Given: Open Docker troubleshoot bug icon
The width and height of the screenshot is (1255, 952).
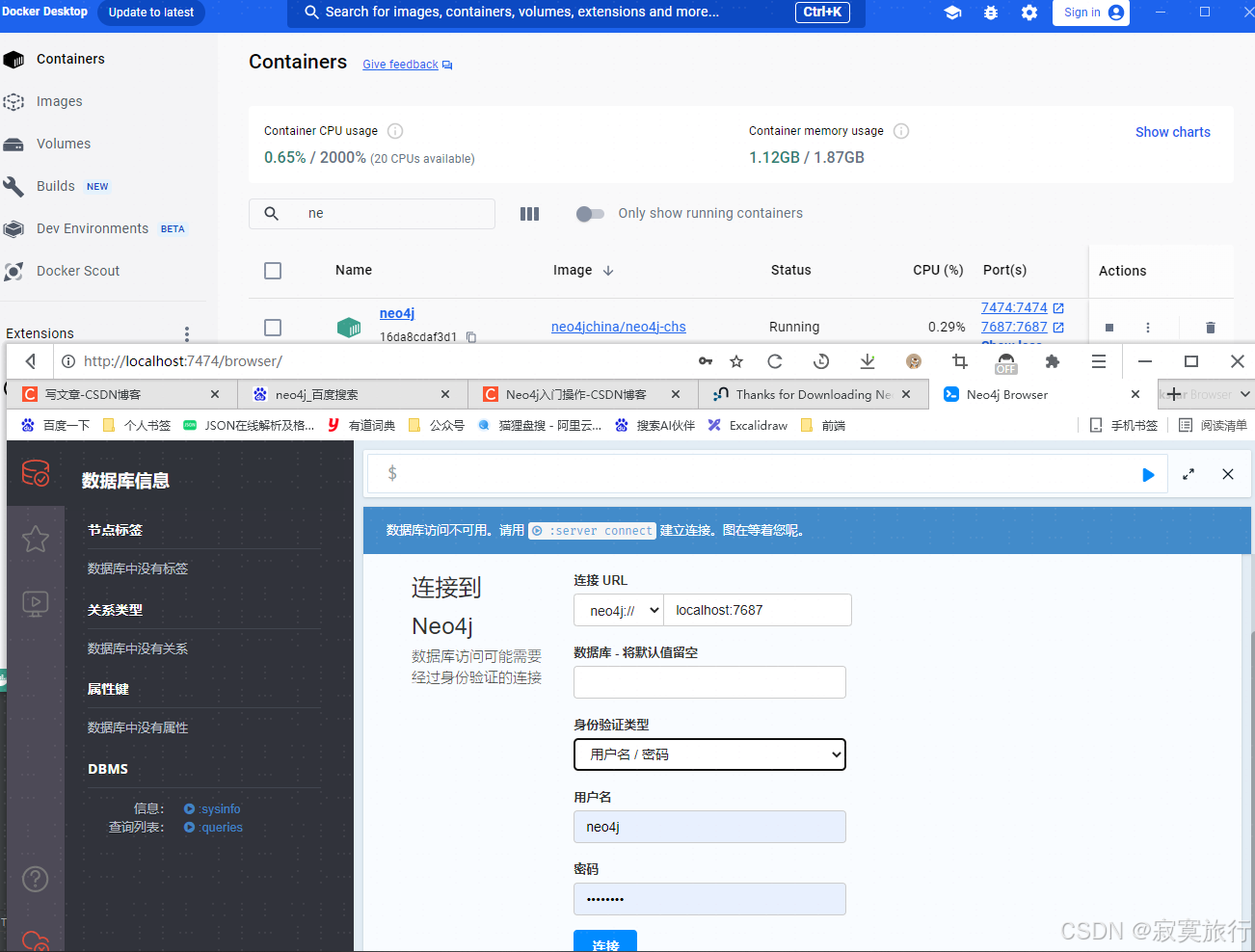Looking at the screenshot, I should tap(991, 13).
